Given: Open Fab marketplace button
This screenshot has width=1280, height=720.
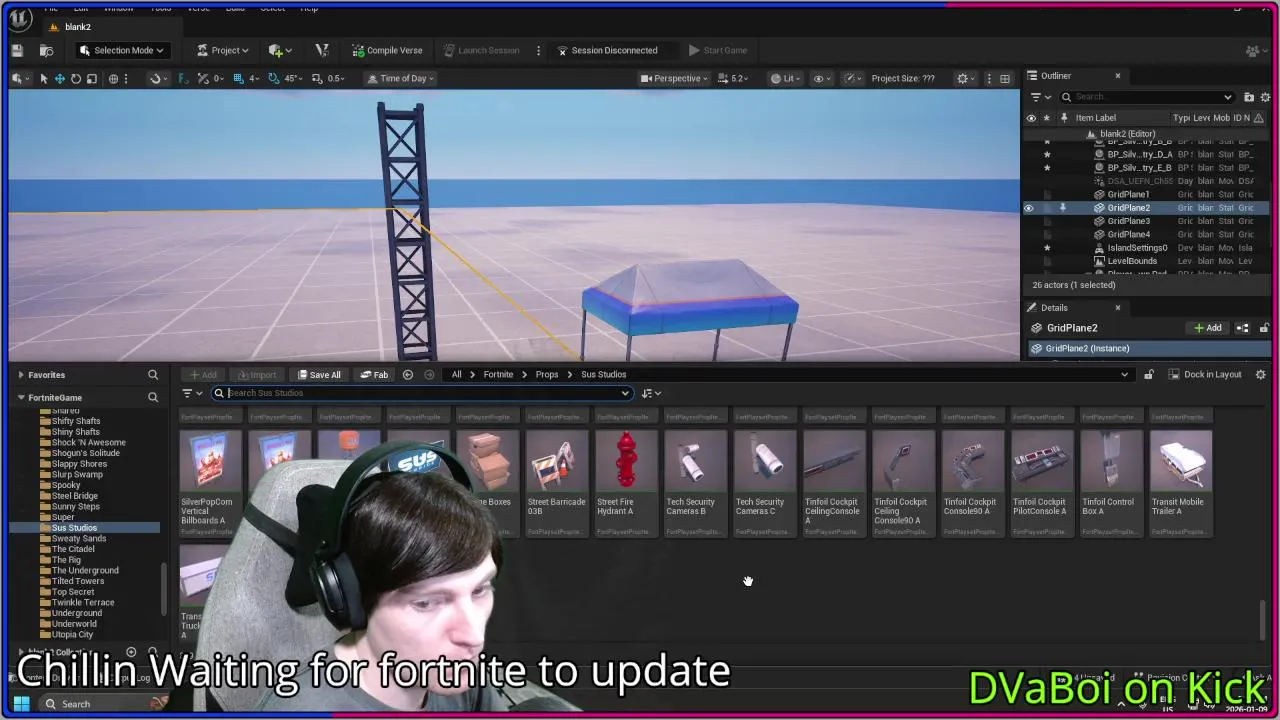Looking at the screenshot, I should [x=374, y=375].
